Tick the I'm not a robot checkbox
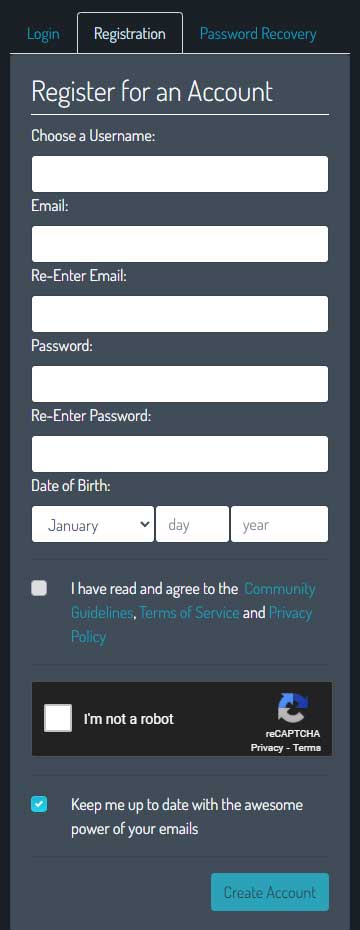Viewport: 360px width, 930px height. pos(58,718)
